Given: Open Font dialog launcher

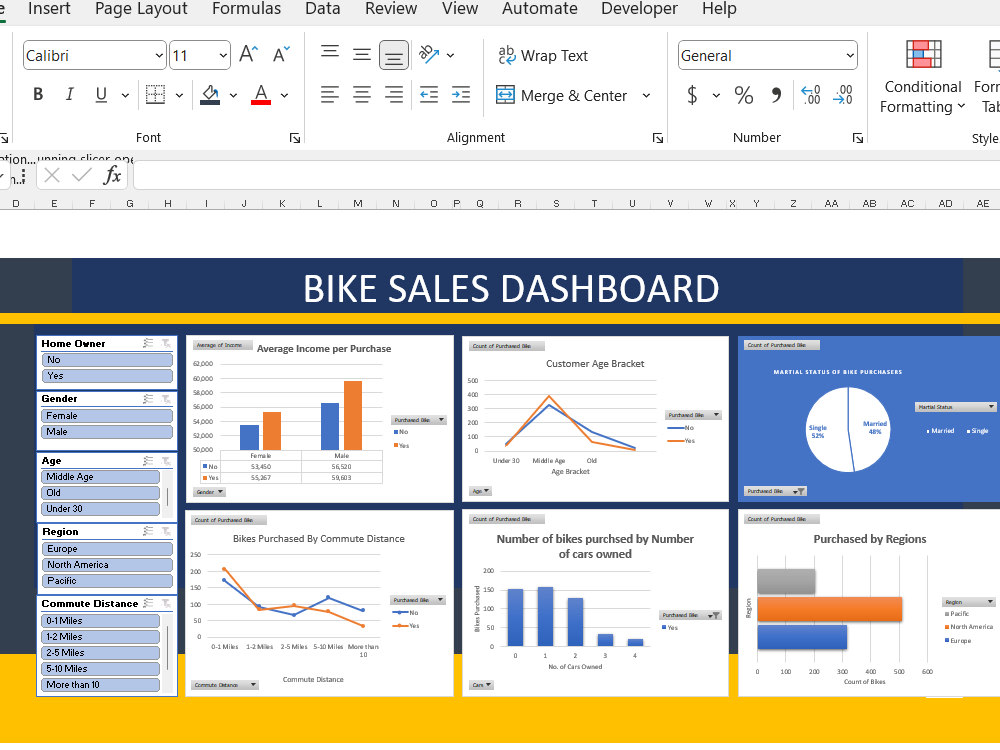Looking at the screenshot, I should point(295,138).
